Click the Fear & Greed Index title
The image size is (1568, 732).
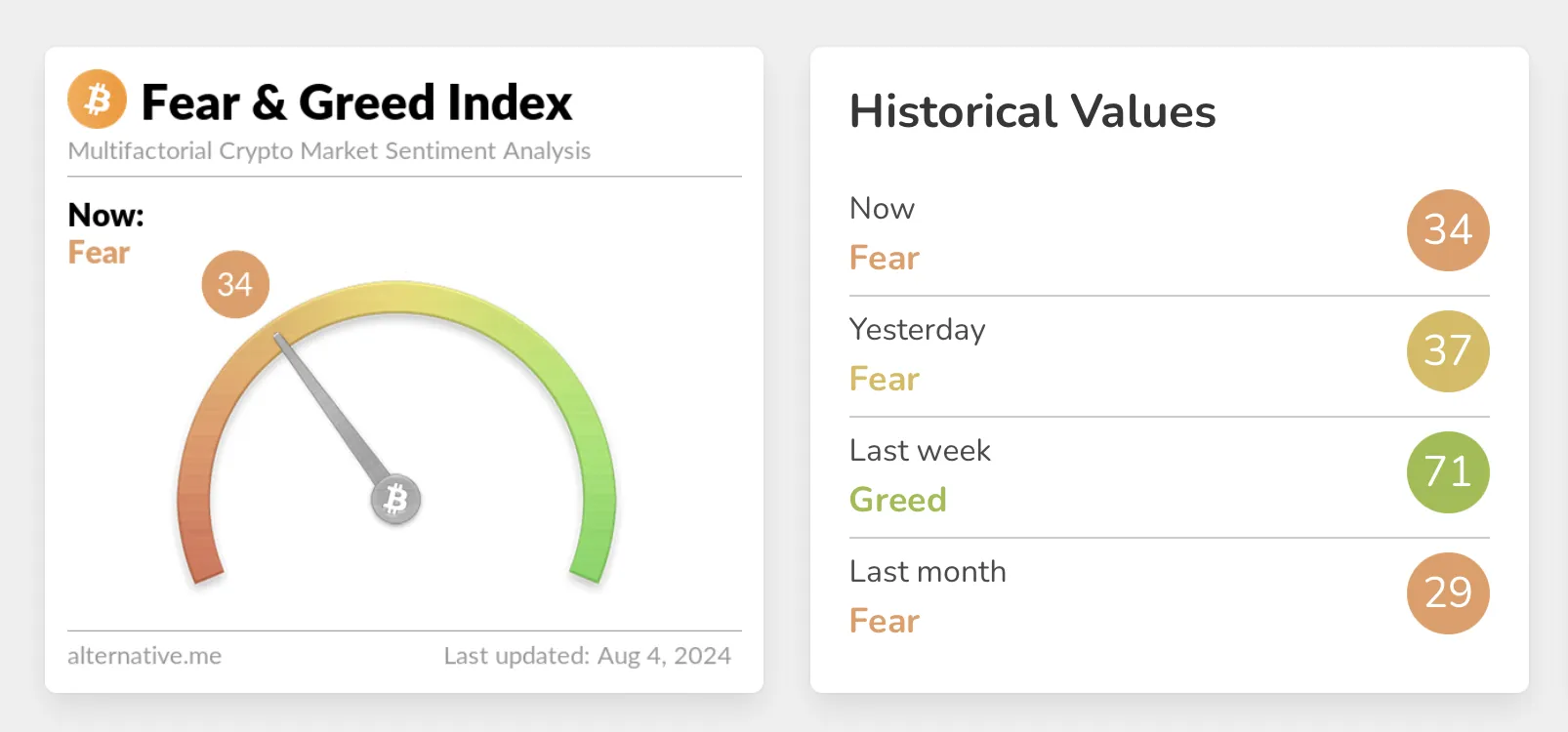coord(356,102)
